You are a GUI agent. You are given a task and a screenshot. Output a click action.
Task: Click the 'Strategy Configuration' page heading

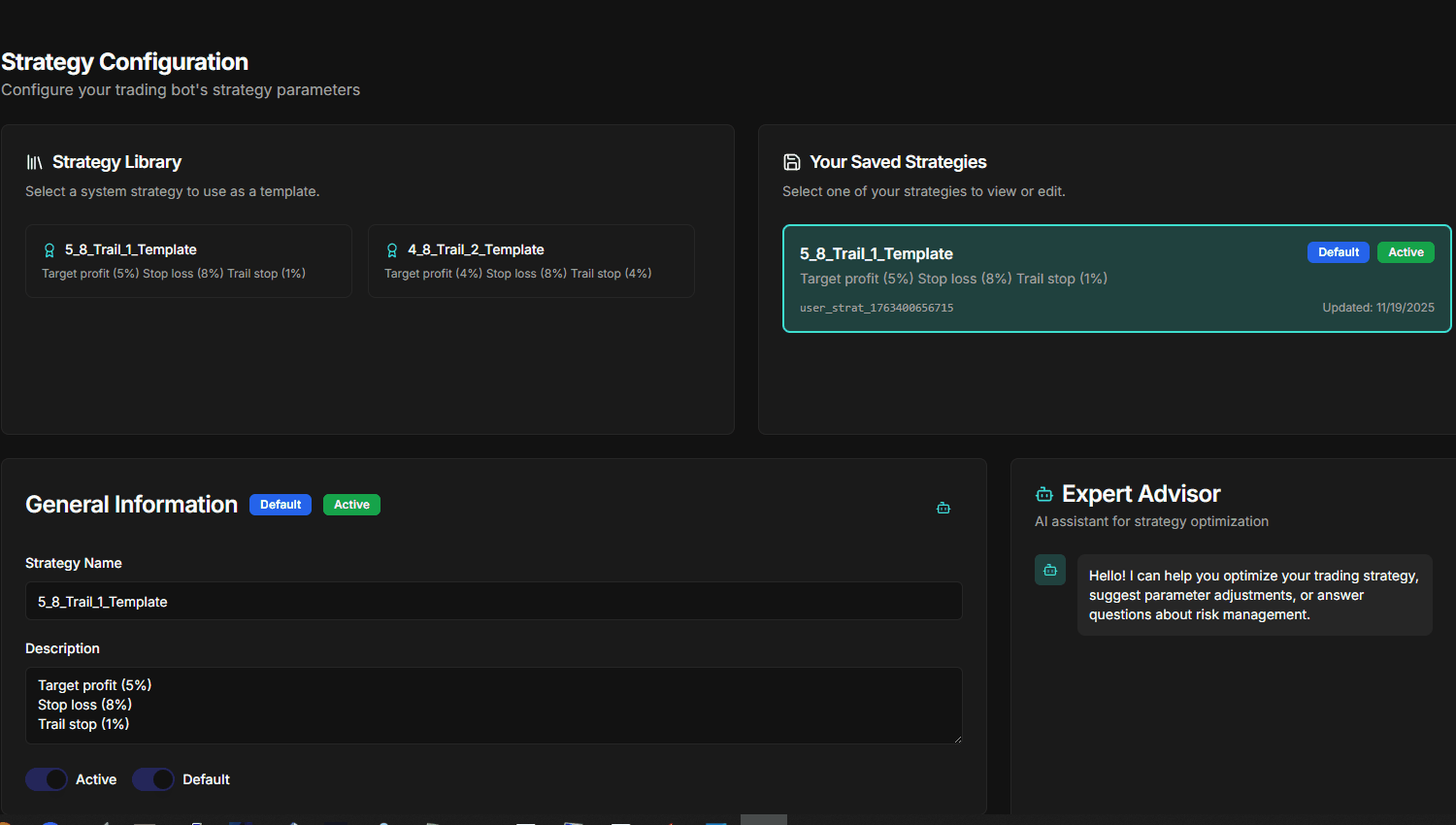click(x=125, y=62)
